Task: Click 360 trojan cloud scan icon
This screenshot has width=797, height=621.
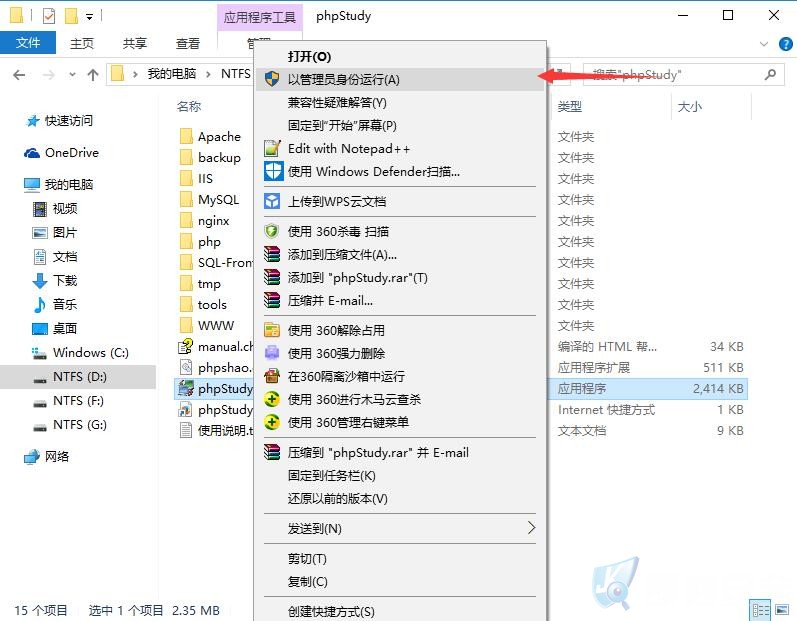Action: pyautogui.click(x=272, y=399)
